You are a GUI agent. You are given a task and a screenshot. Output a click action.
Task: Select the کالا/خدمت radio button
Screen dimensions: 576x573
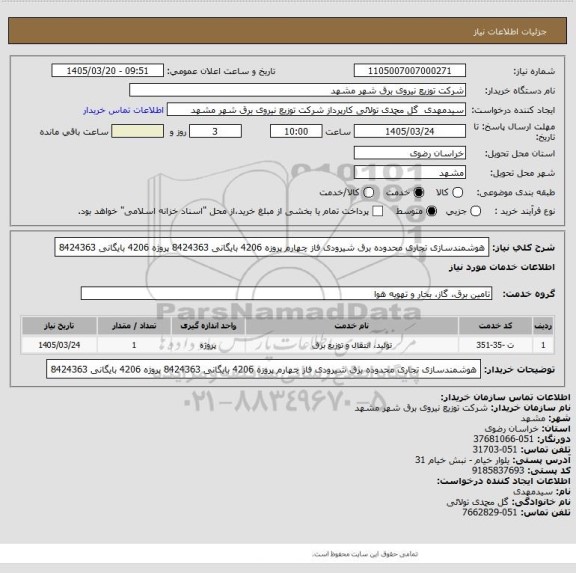[x=368, y=192]
